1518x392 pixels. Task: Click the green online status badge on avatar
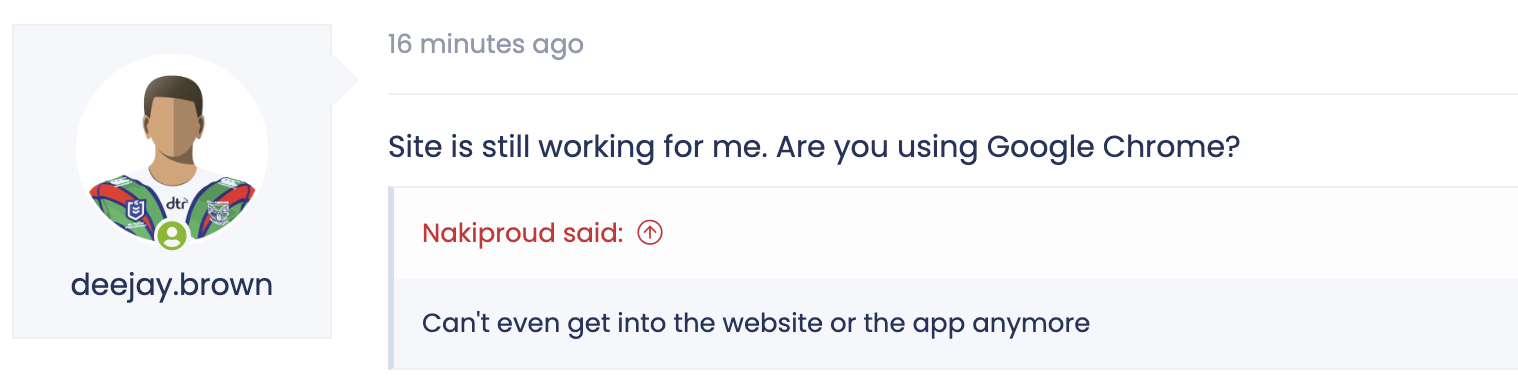172,235
